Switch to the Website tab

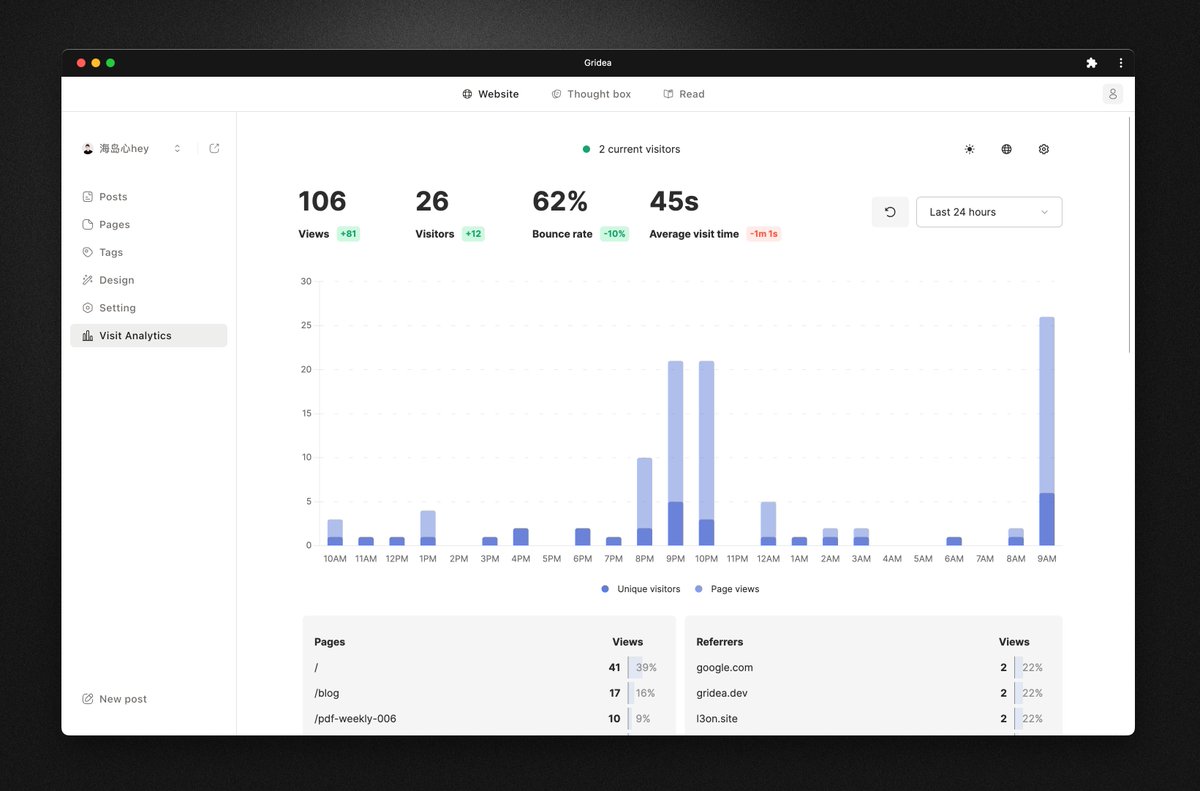[x=490, y=94]
